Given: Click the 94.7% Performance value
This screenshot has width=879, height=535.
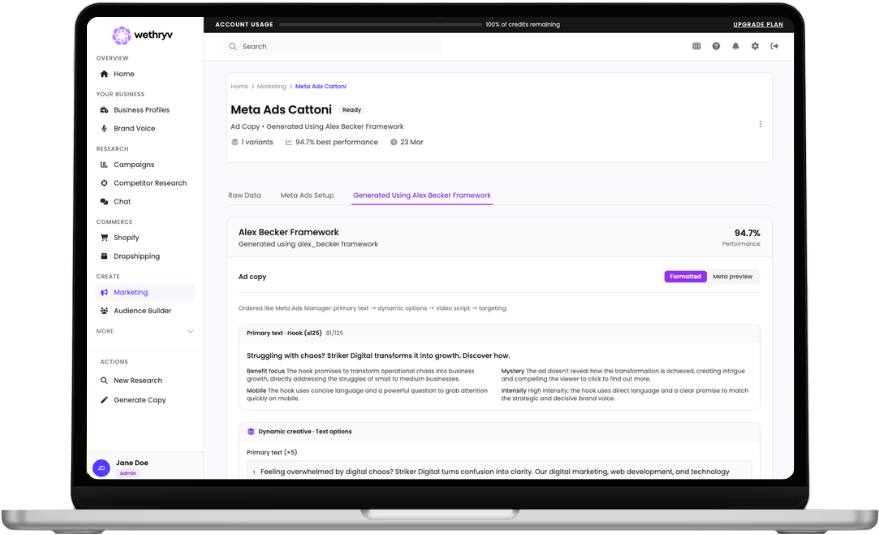Looking at the screenshot, I should 747,233.
